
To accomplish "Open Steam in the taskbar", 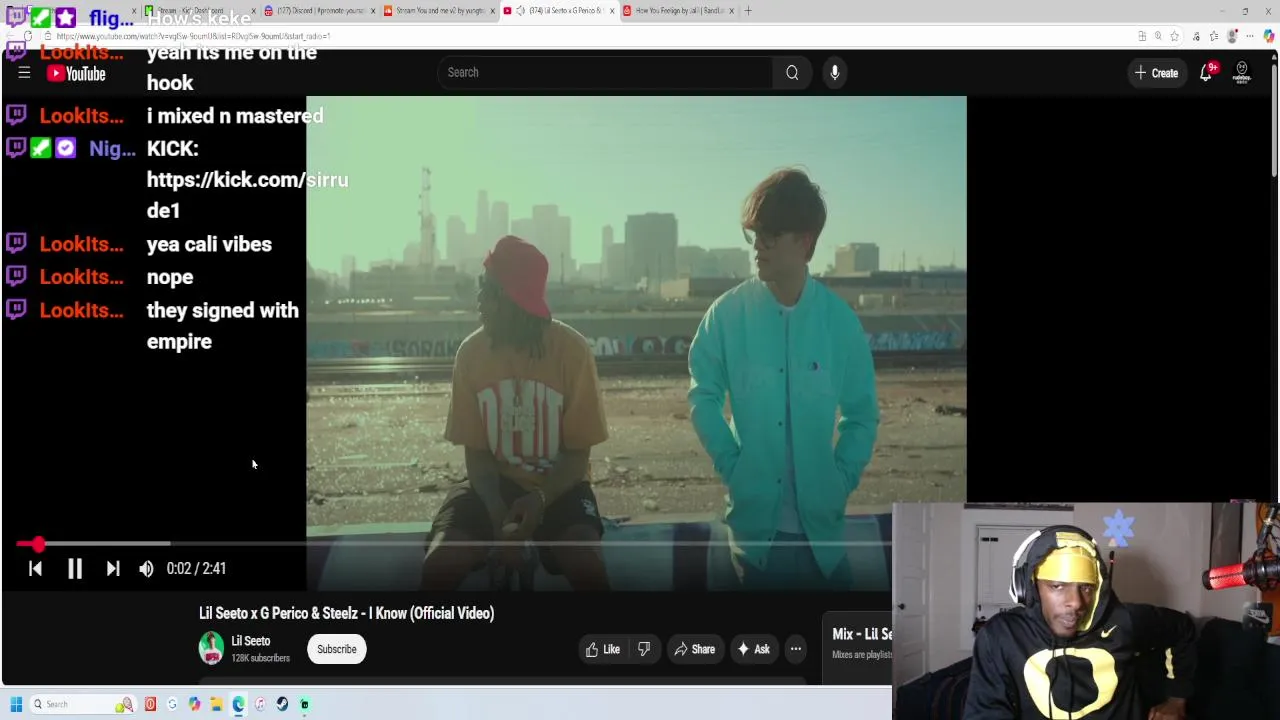I will [282, 704].
